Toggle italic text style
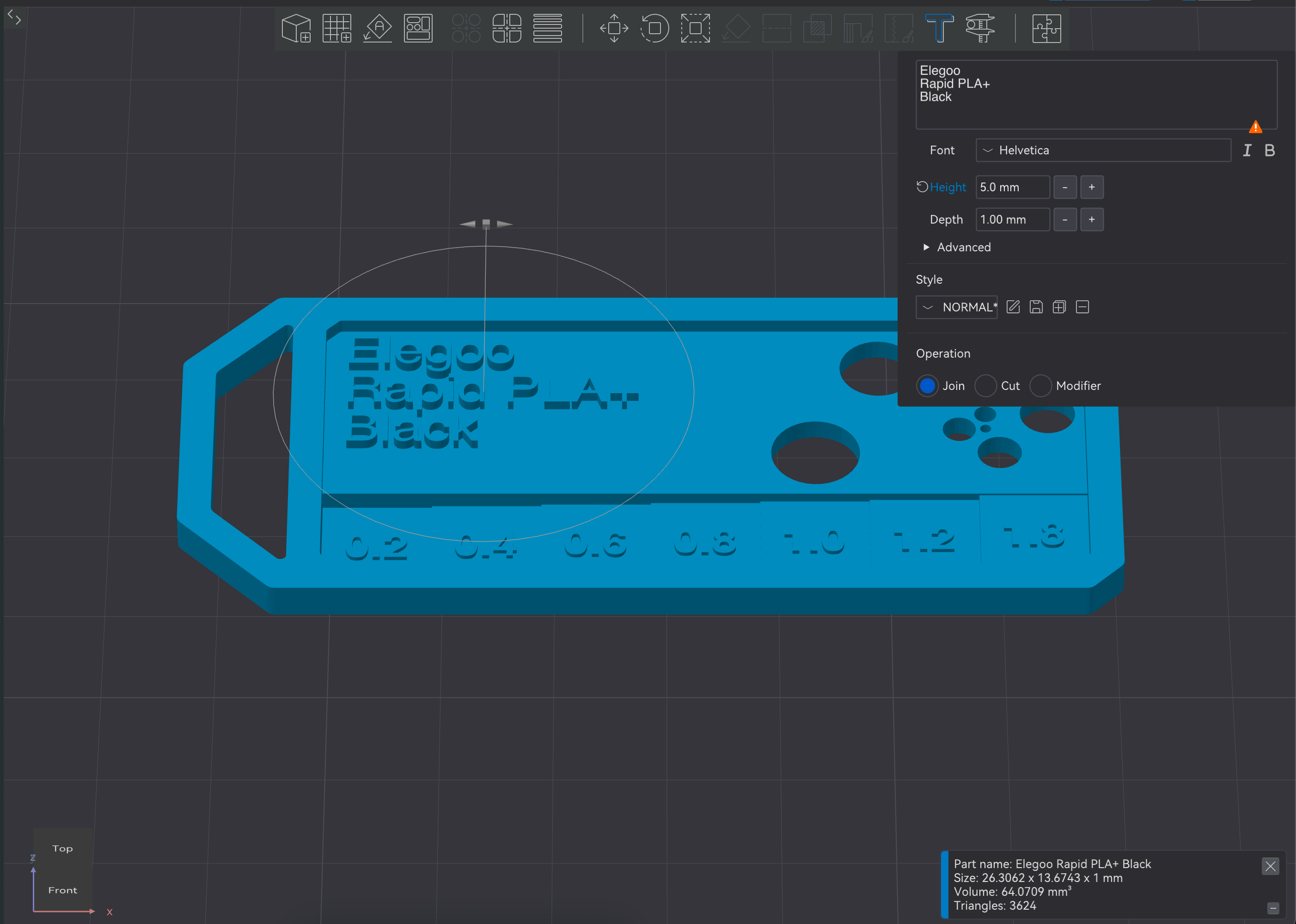The image size is (1296, 924). (1247, 150)
